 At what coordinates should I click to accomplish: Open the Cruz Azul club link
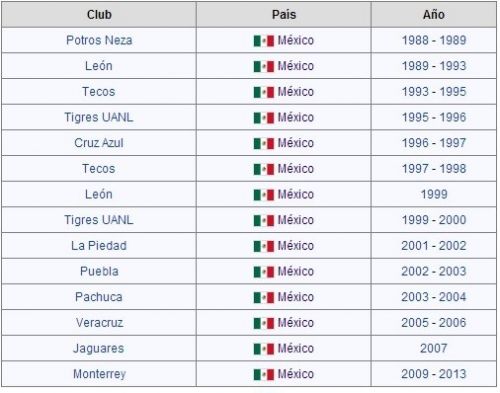[x=99, y=143]
